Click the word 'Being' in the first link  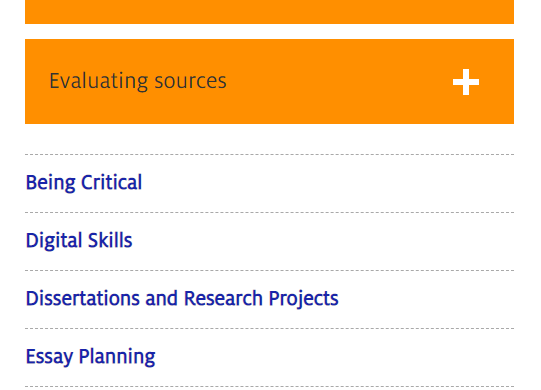tap(50, 183)
